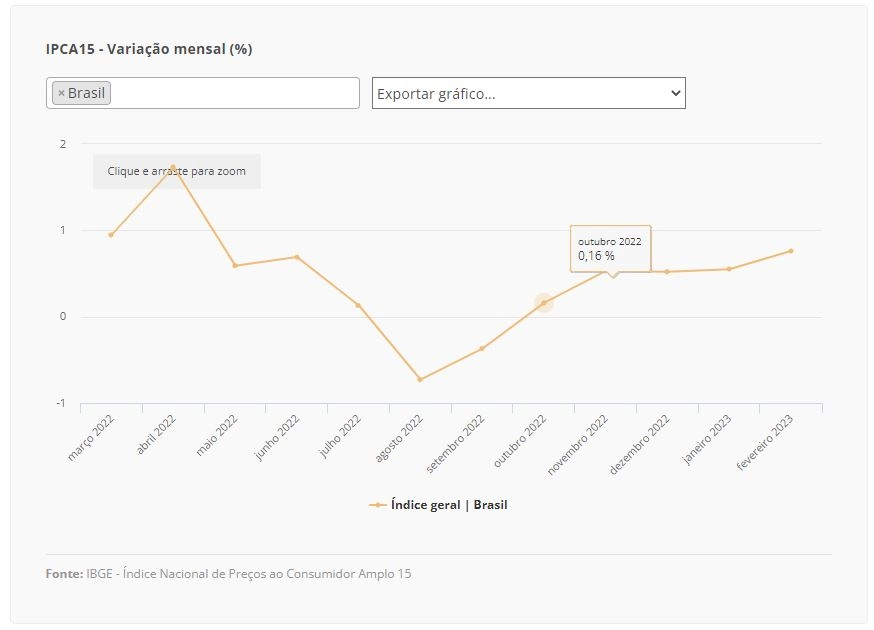The image size is (874, 630).
Task: Remove the Brasil tag with the x icon
Action: 61,93
